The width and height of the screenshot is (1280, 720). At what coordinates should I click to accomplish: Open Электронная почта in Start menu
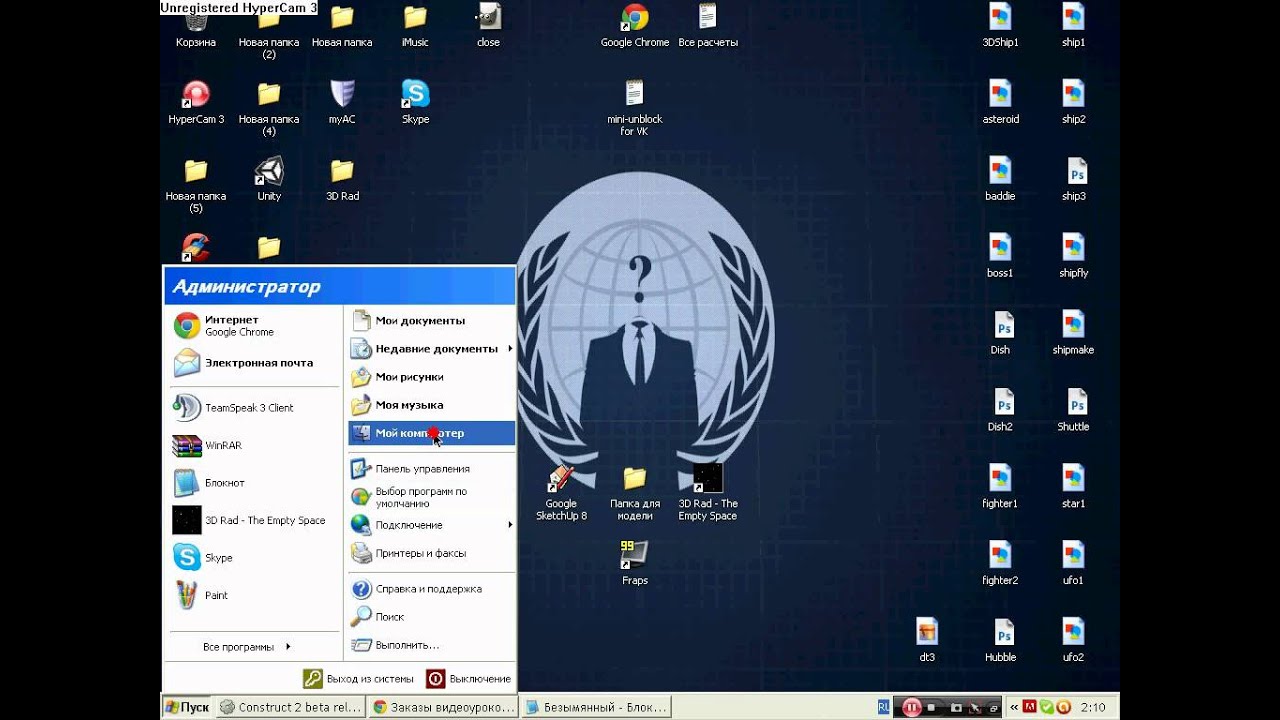[253, 363]
